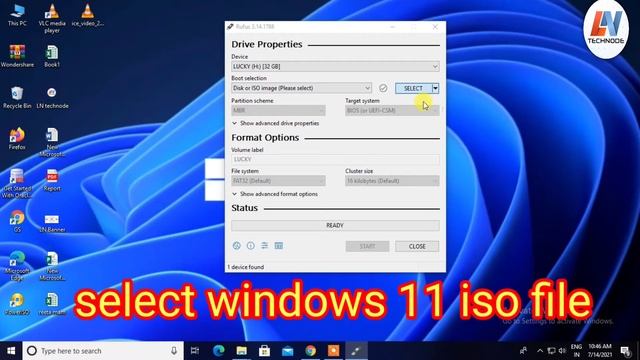
Task: Open Google Chrome from the taskbar
Action: point(311,351)
